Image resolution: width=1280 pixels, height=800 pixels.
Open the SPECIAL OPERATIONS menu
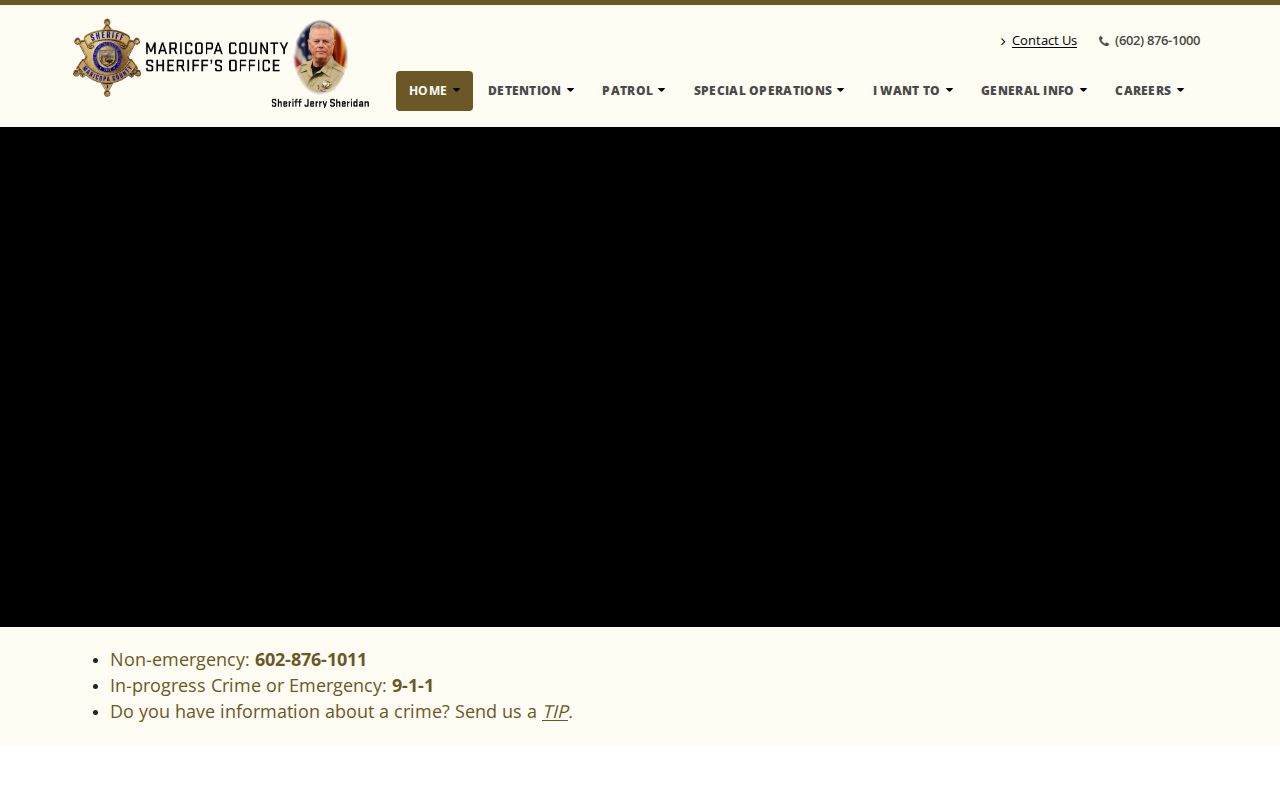768,91
